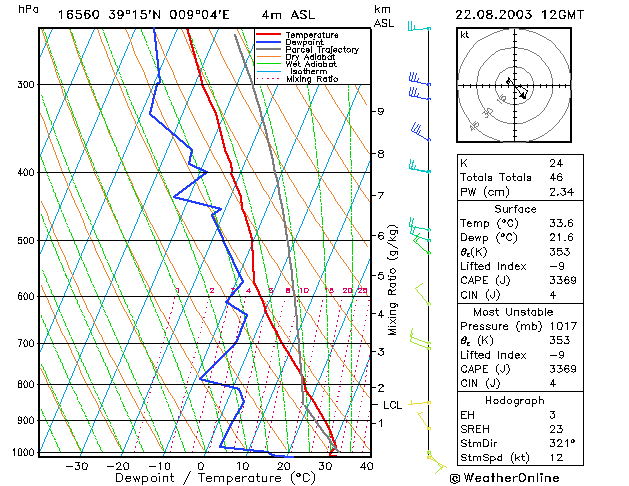
Task: Click the Mixing Ratio legend entry
Action: [x=297, y=79]
